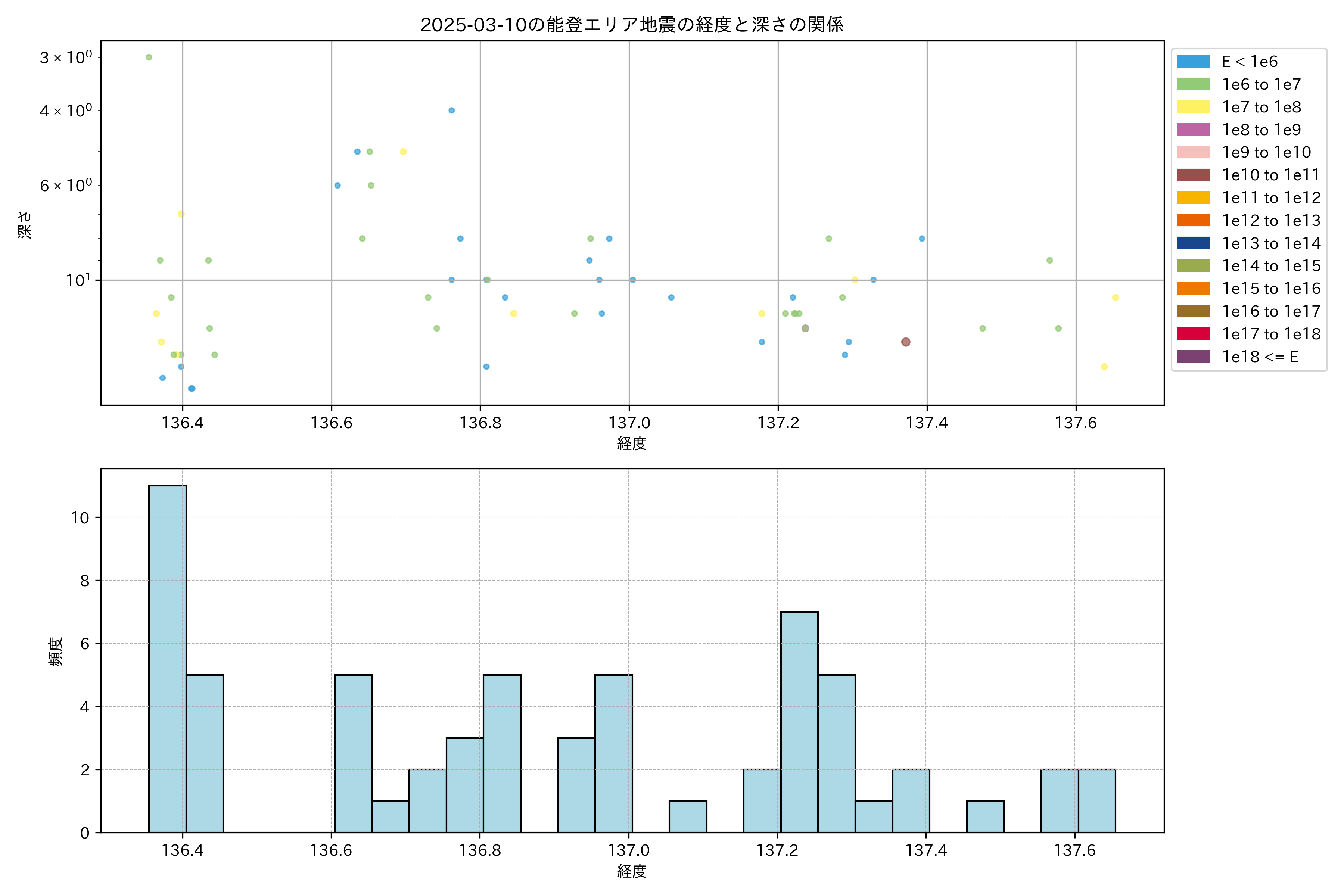Click the tallest histogram bar with count 11

(167, 658)
